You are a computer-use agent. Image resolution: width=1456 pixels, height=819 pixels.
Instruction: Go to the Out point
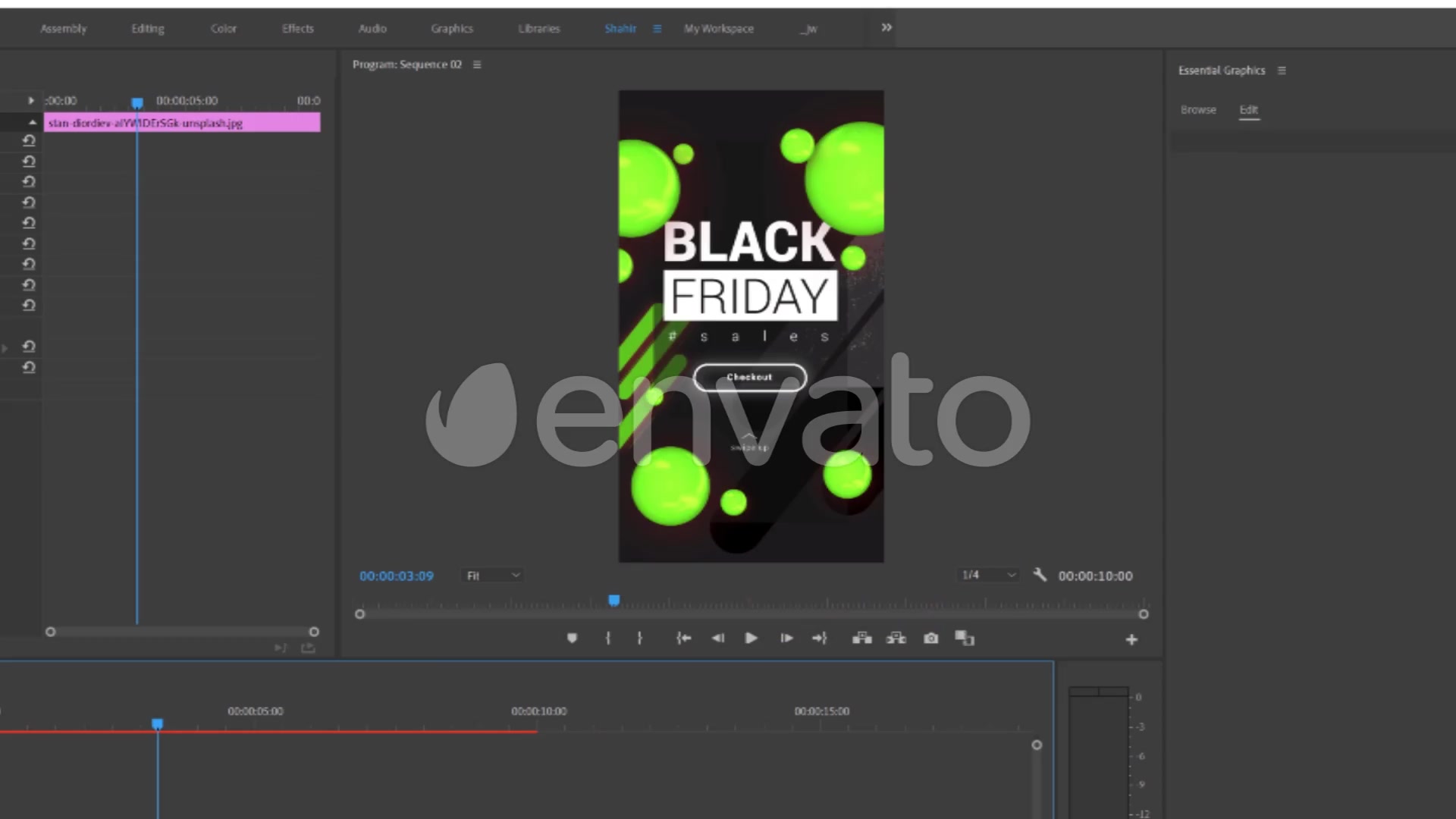tap(820, 639)
